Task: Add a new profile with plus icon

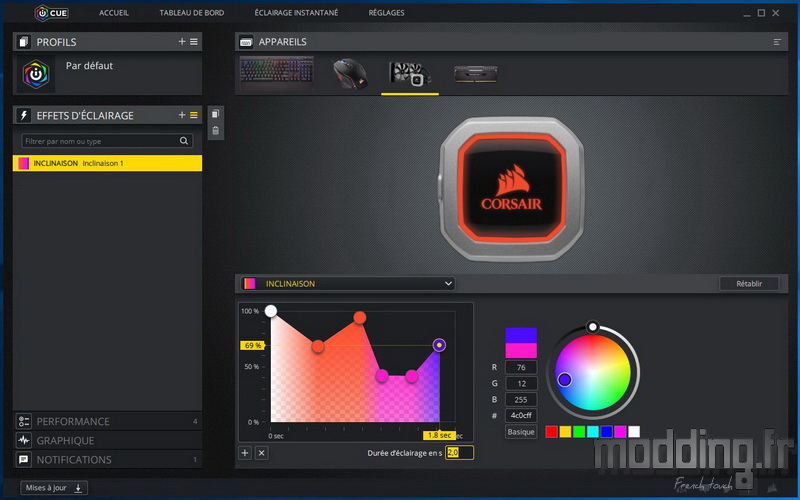Action: point(182,41)
